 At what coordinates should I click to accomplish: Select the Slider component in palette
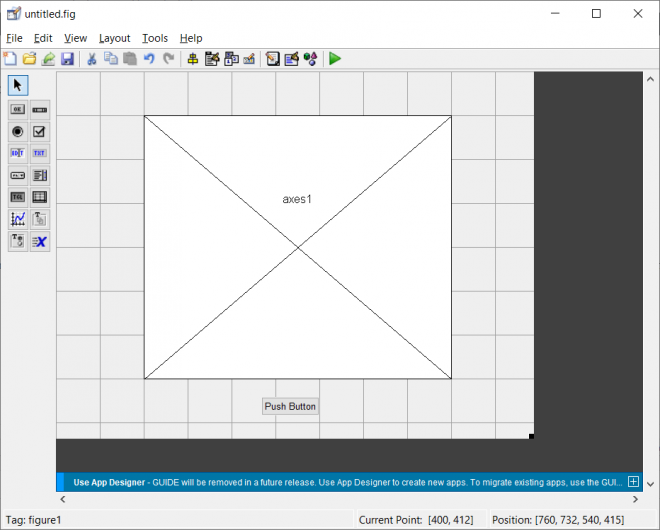click(40, 109)
